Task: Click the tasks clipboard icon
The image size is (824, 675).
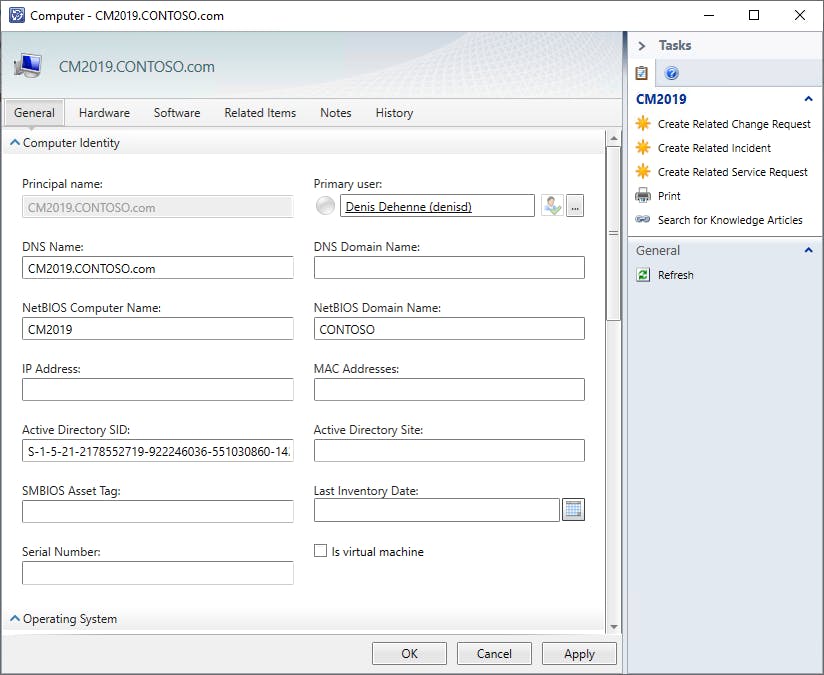Action: pyautogui.click(x=641, y=73)
